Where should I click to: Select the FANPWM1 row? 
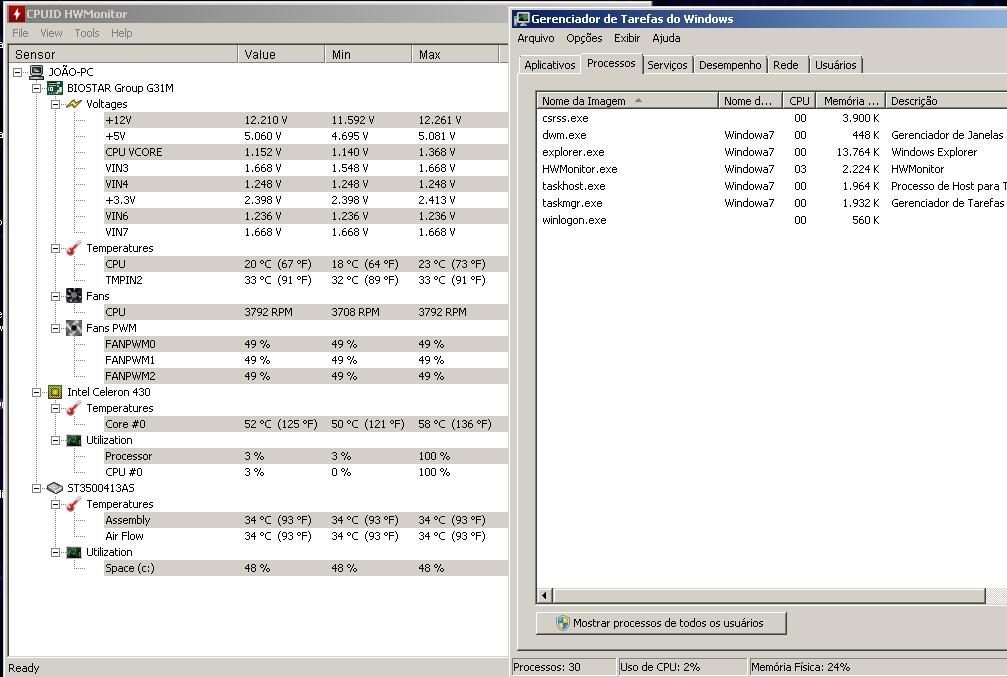[x=306, y=360]
